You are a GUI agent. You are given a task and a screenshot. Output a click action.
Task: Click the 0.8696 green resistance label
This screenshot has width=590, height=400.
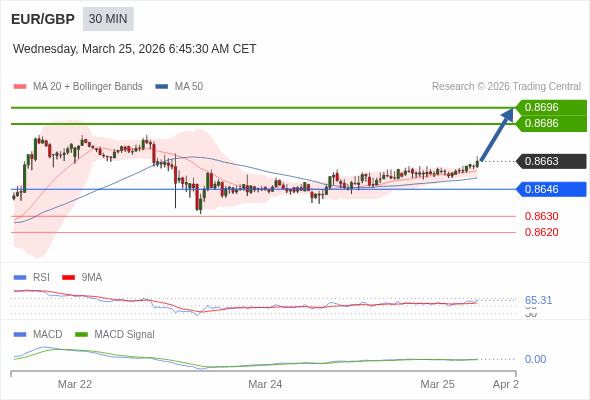coord(551,107)
